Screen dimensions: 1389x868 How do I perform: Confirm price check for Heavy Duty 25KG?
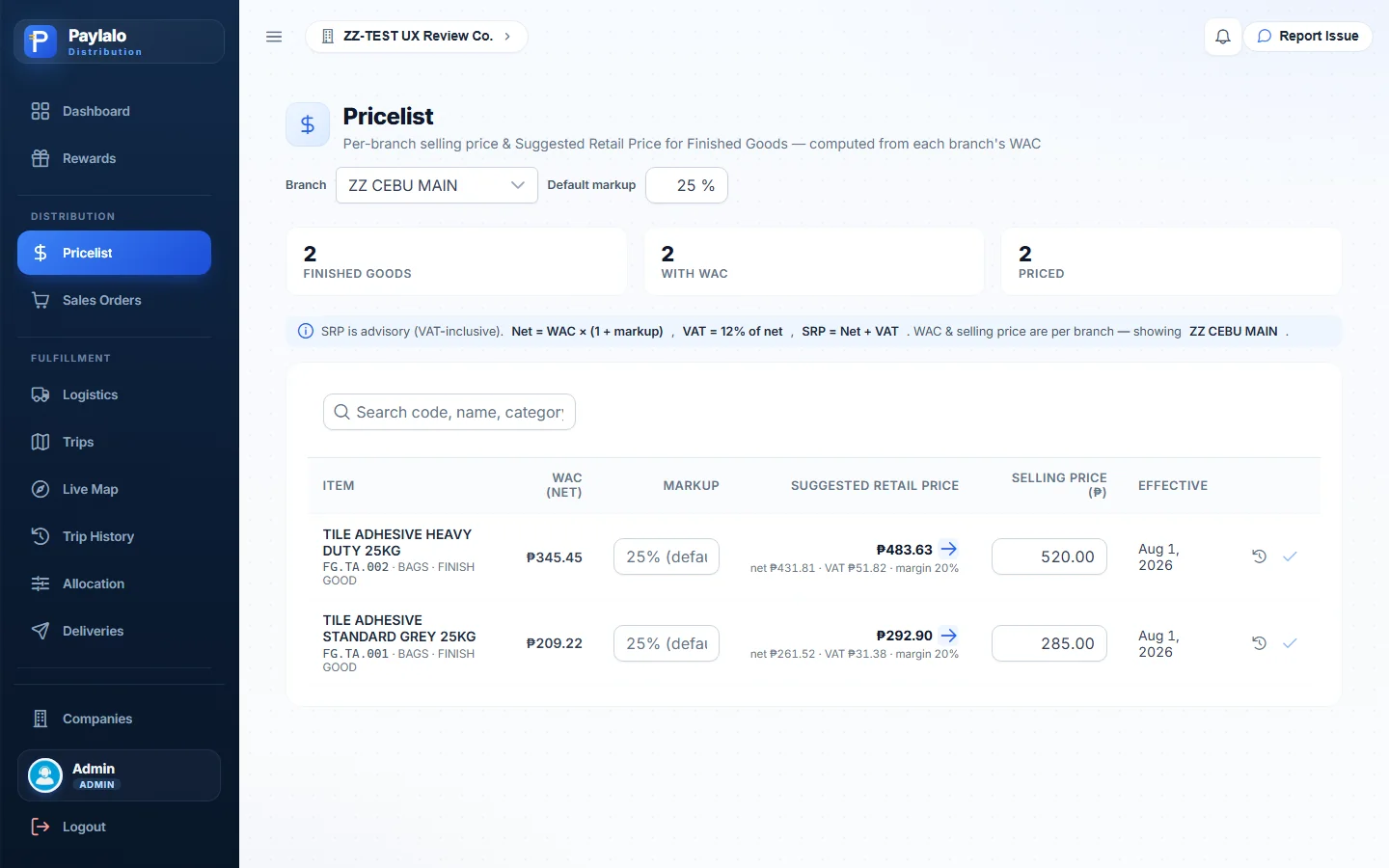click(1290, 556)
